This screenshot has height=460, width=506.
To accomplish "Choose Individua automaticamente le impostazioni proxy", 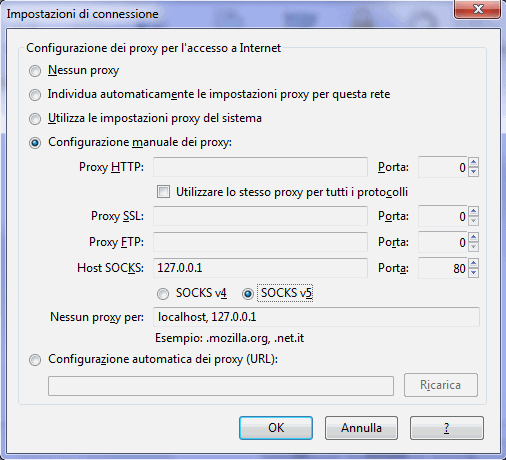I will tap(35, 95).
